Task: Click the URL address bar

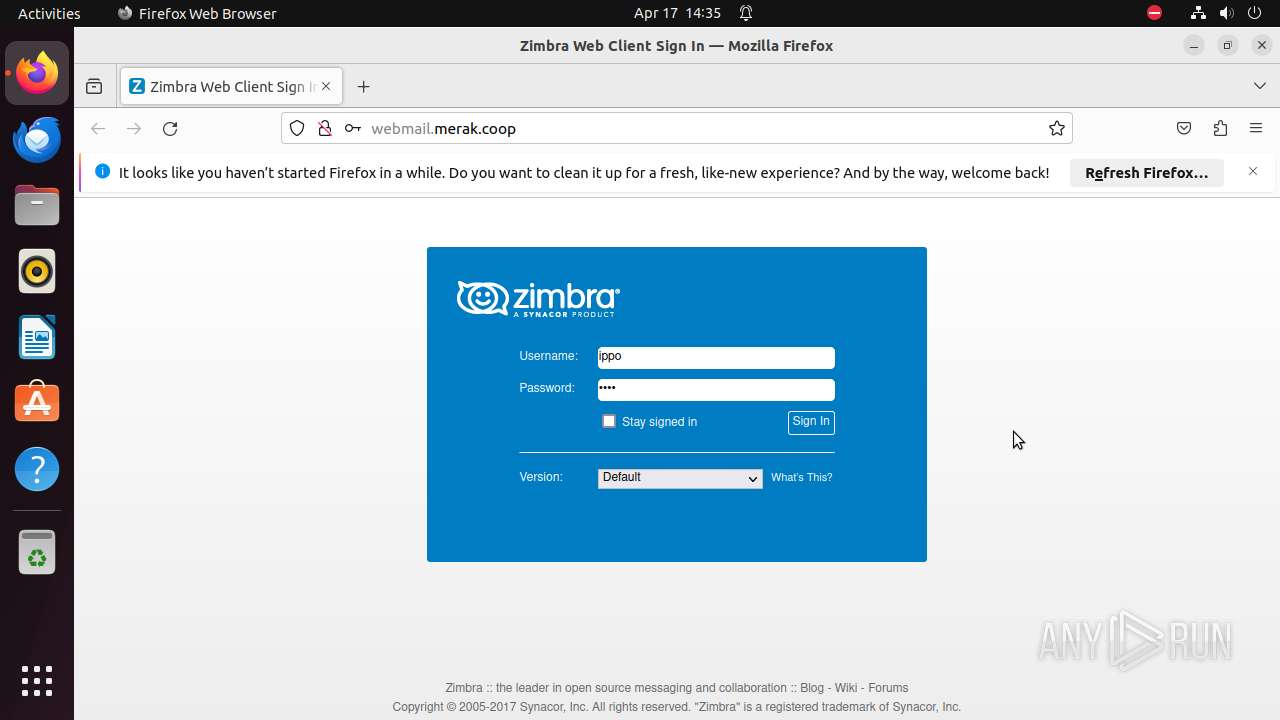Action: point(676,128)
